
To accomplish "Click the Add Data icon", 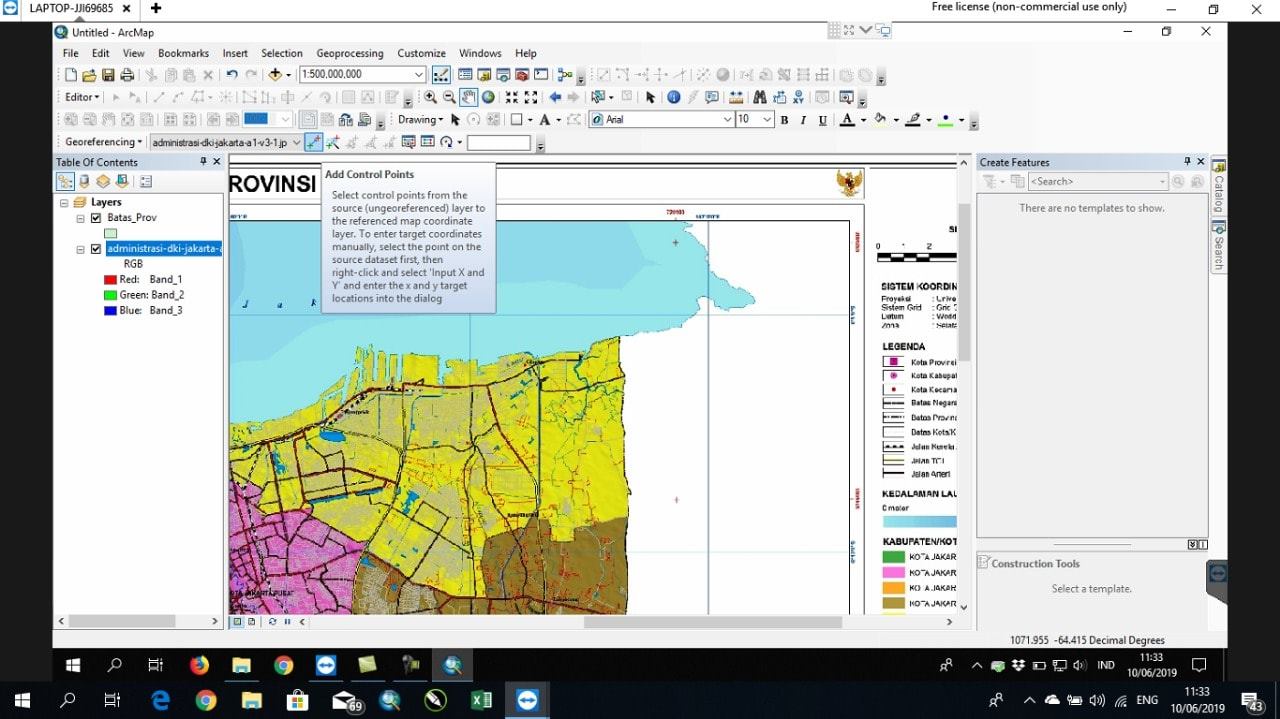I will point(274,74).
